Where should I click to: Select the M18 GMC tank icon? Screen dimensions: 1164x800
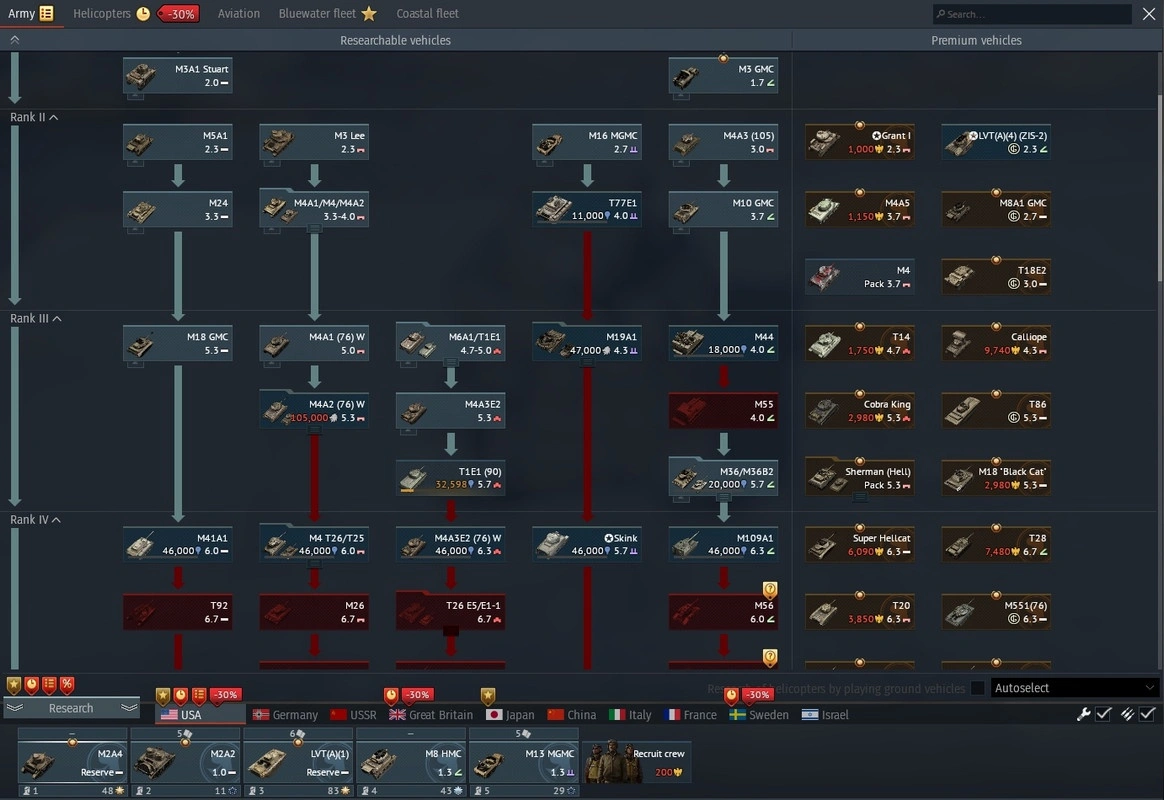click(178, 343)
